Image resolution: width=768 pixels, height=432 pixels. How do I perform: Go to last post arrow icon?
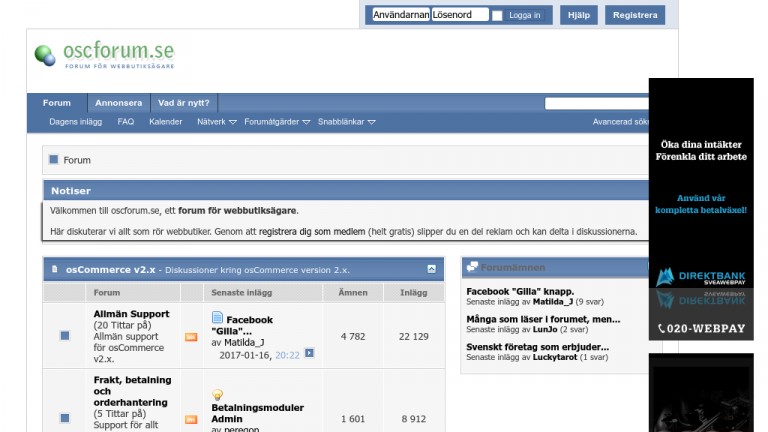[x=309, y=353]
